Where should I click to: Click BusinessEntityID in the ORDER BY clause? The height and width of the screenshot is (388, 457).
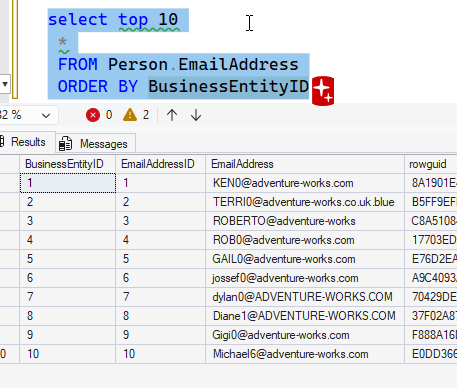click(x=229, y=87)
